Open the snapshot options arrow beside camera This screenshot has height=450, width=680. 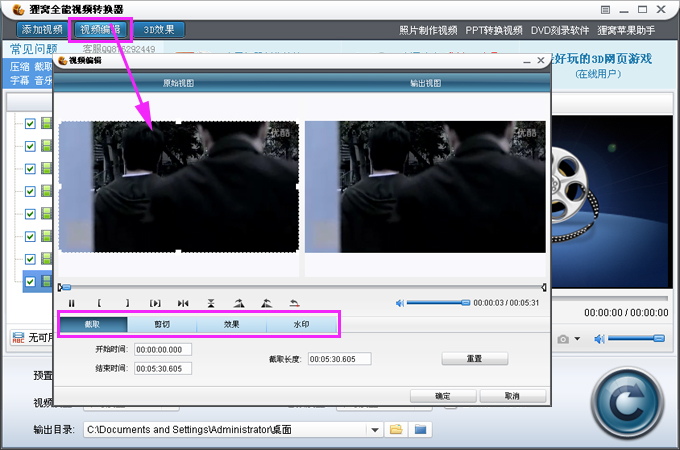pos(577,339)
